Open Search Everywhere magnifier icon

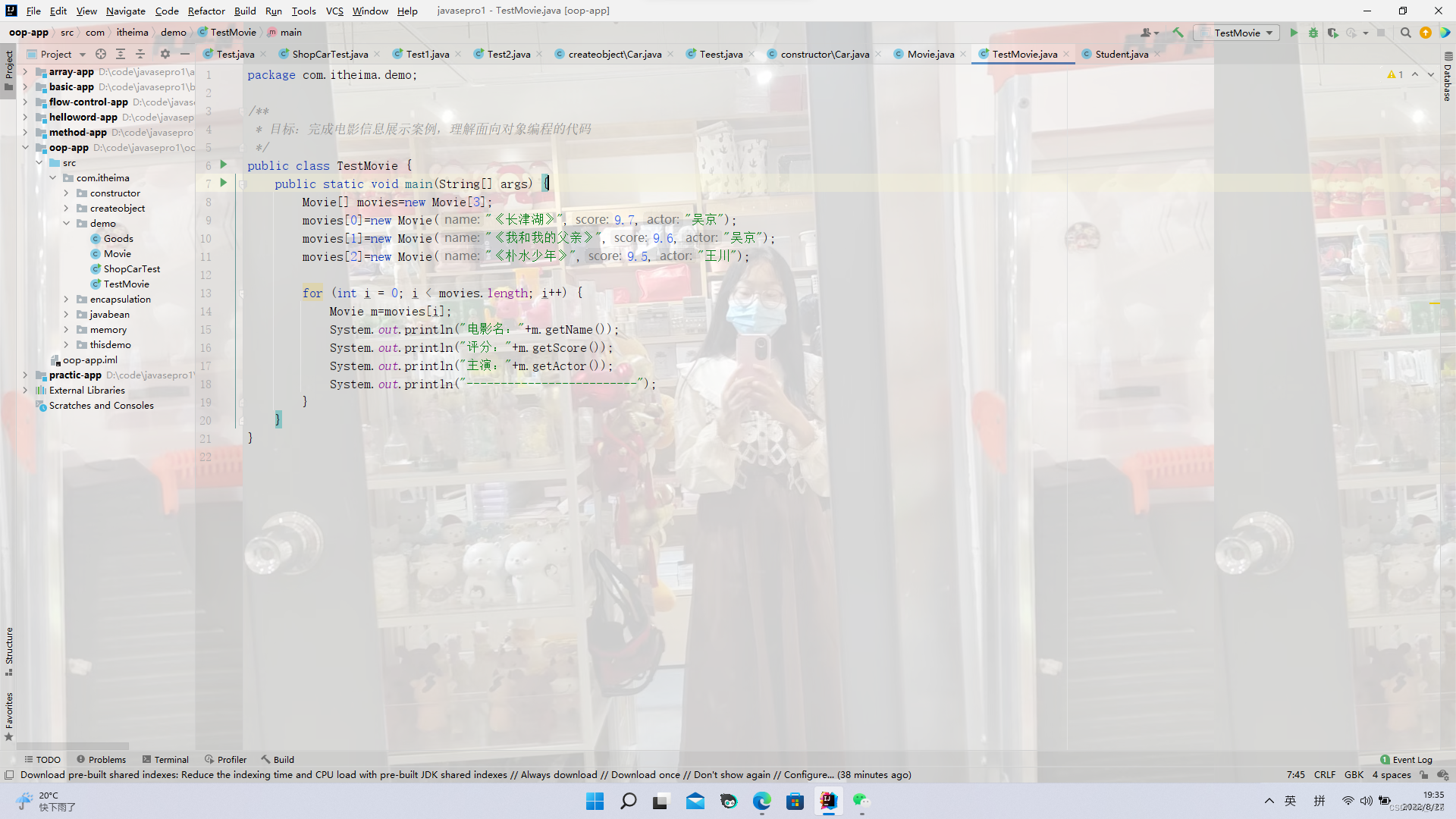click(1405, 33)
